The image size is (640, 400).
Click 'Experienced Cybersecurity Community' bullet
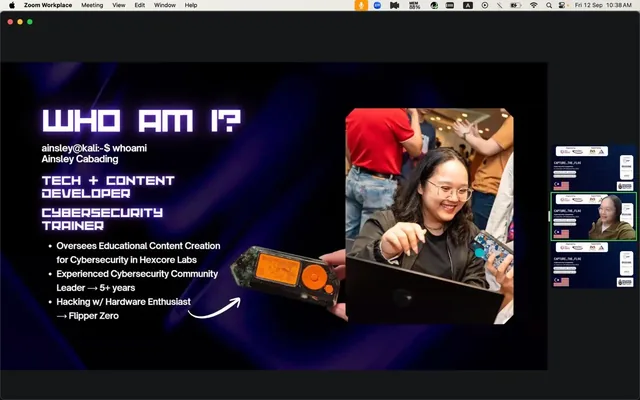(x=137, y=273)
